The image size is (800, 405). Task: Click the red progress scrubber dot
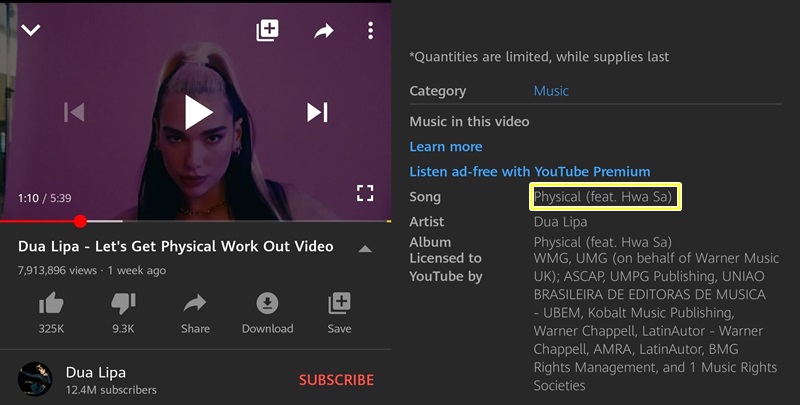pos(80,221)
